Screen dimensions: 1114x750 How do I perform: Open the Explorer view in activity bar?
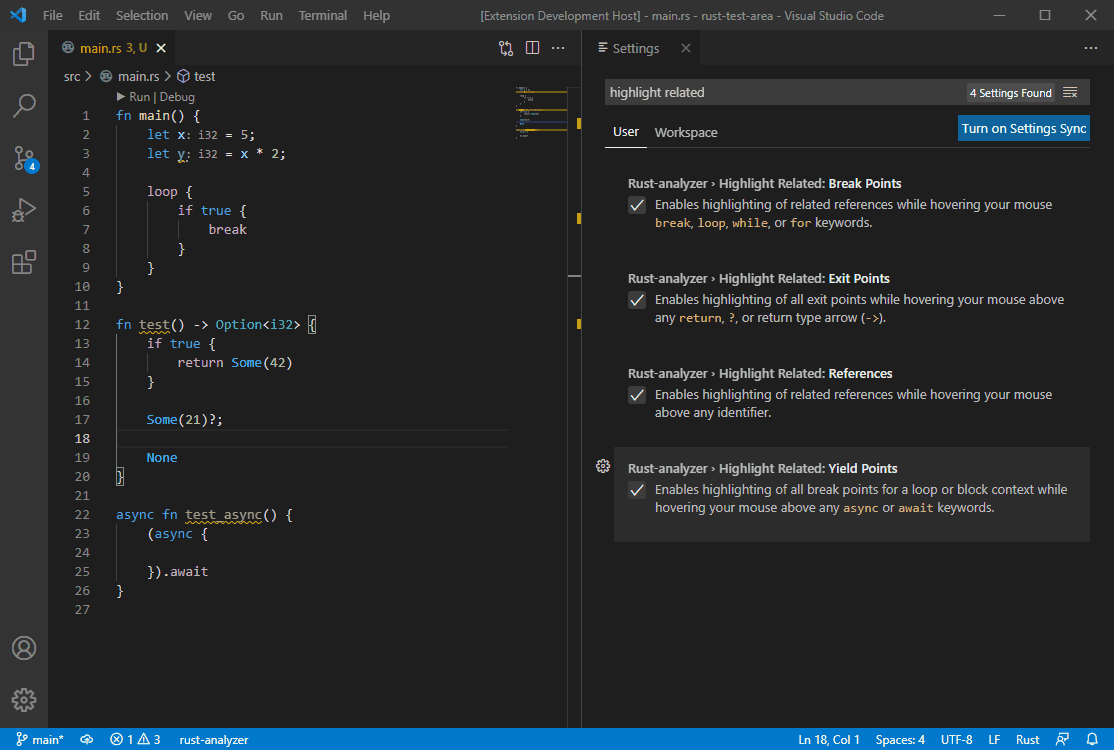tap(24, 54)
